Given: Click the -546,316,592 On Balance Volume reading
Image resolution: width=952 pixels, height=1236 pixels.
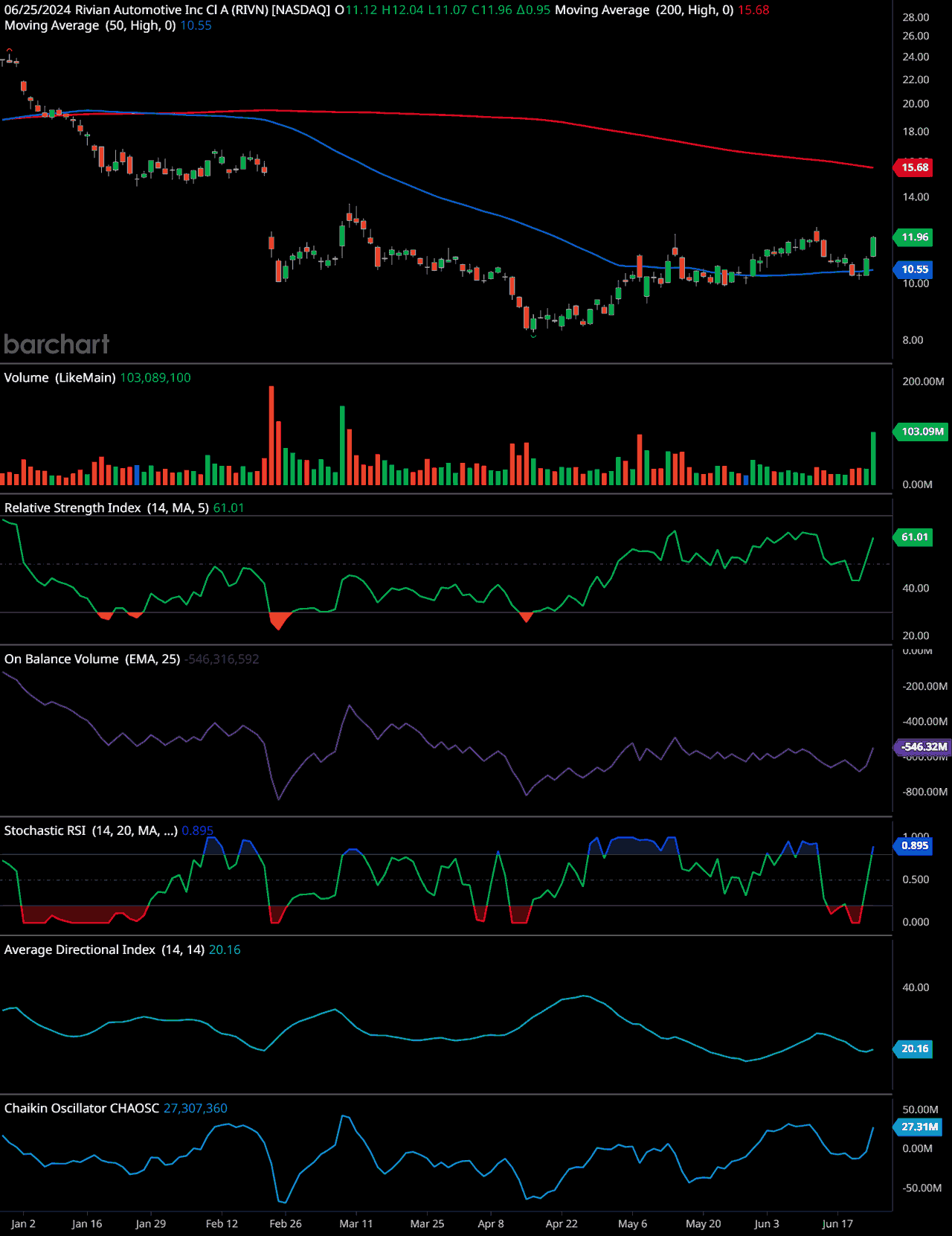Looking at the screenshot, I should coord(222,659).
